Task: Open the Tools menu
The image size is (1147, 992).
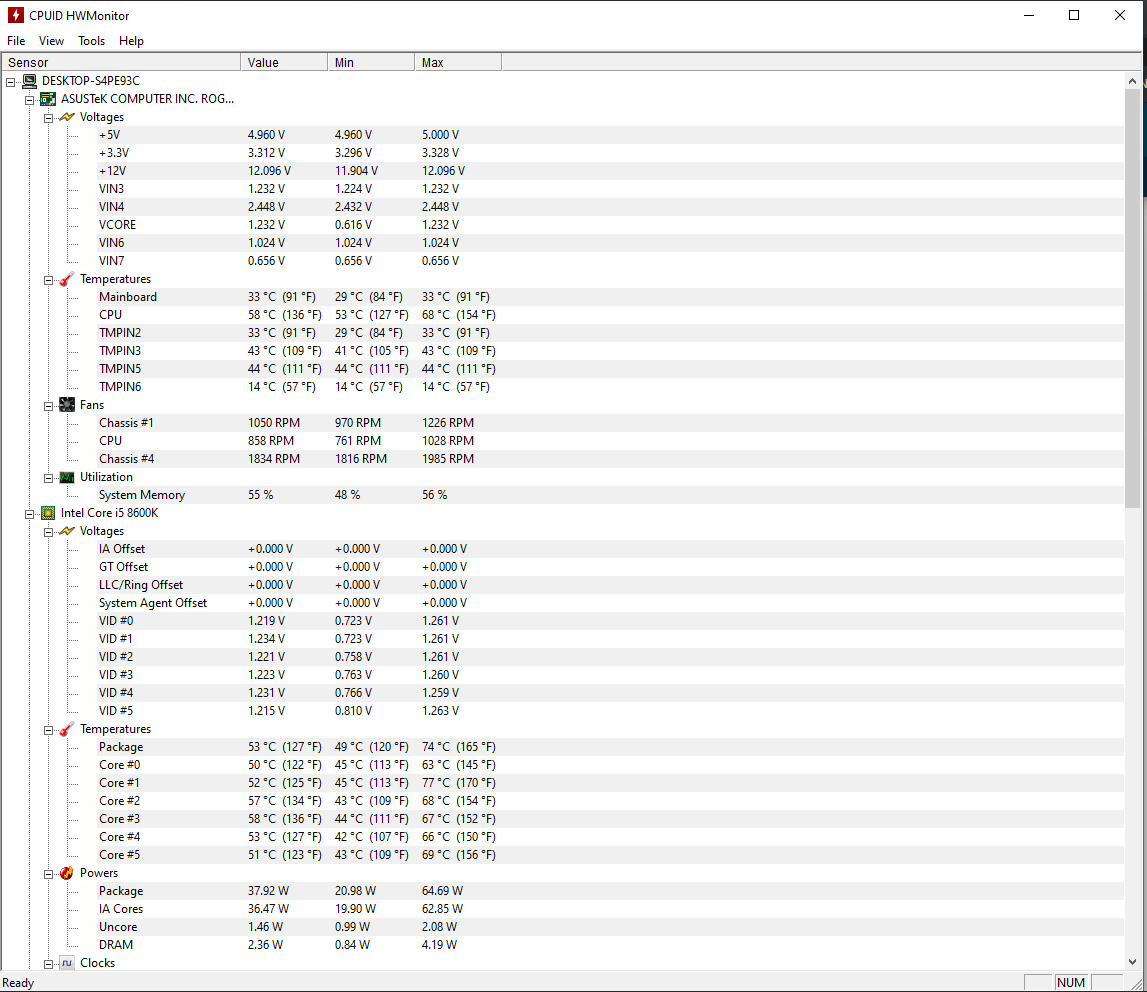Action: (91, 41)
